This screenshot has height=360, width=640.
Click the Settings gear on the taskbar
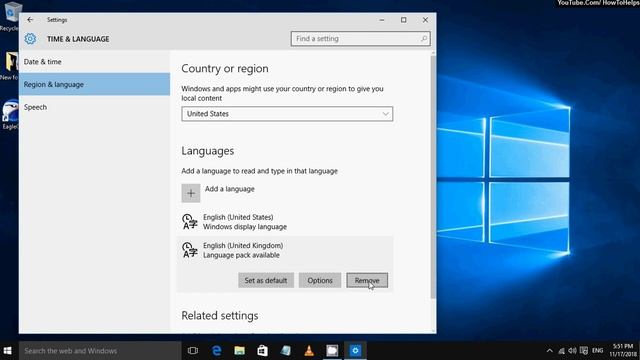(355, 351)
